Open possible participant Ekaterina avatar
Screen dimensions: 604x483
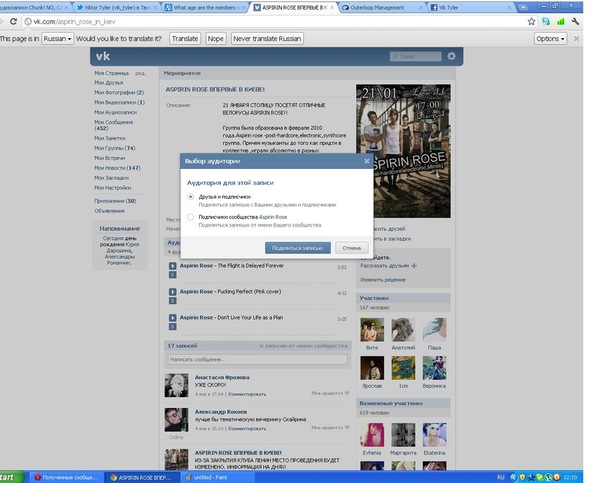point(435,435)
